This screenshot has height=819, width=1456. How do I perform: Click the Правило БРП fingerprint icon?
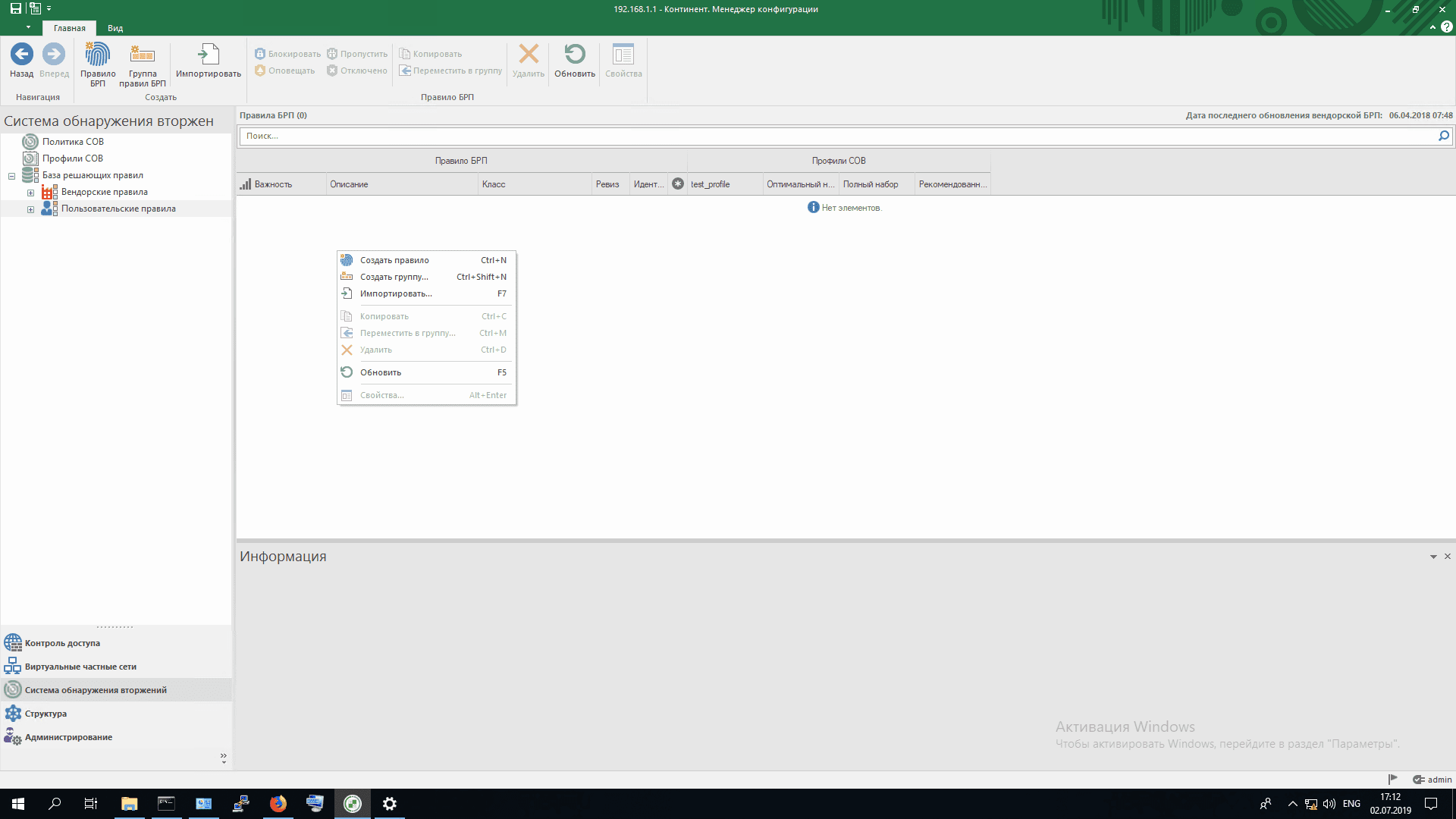98,55
